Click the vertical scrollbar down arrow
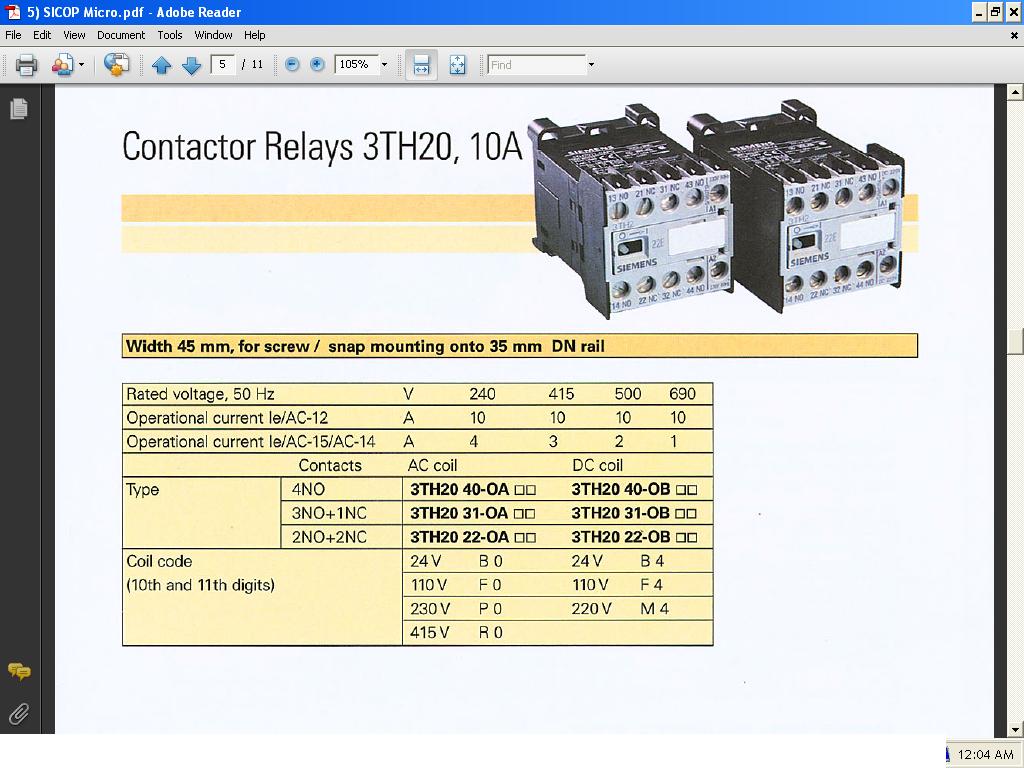Viewport: 1024px width, 768px height. click(x=1014, y=729)
